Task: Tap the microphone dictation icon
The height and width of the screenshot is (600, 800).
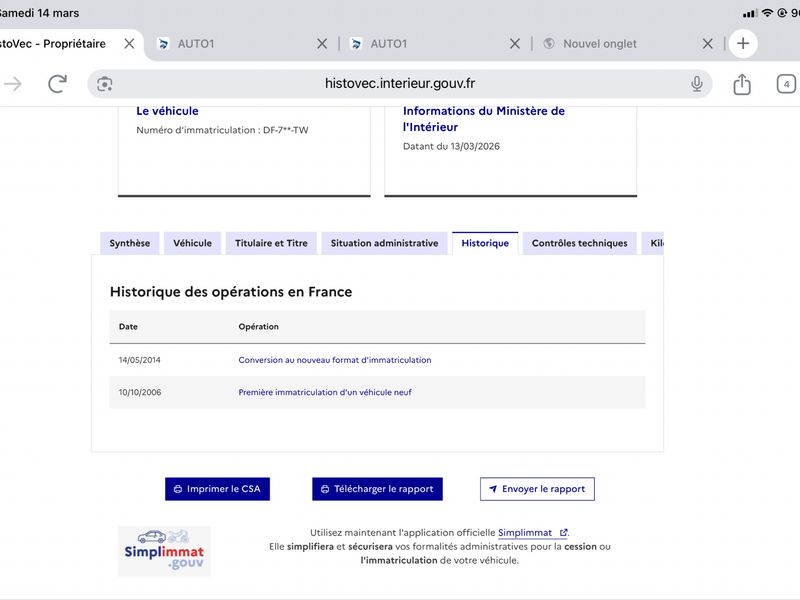Action: [696, 84]
